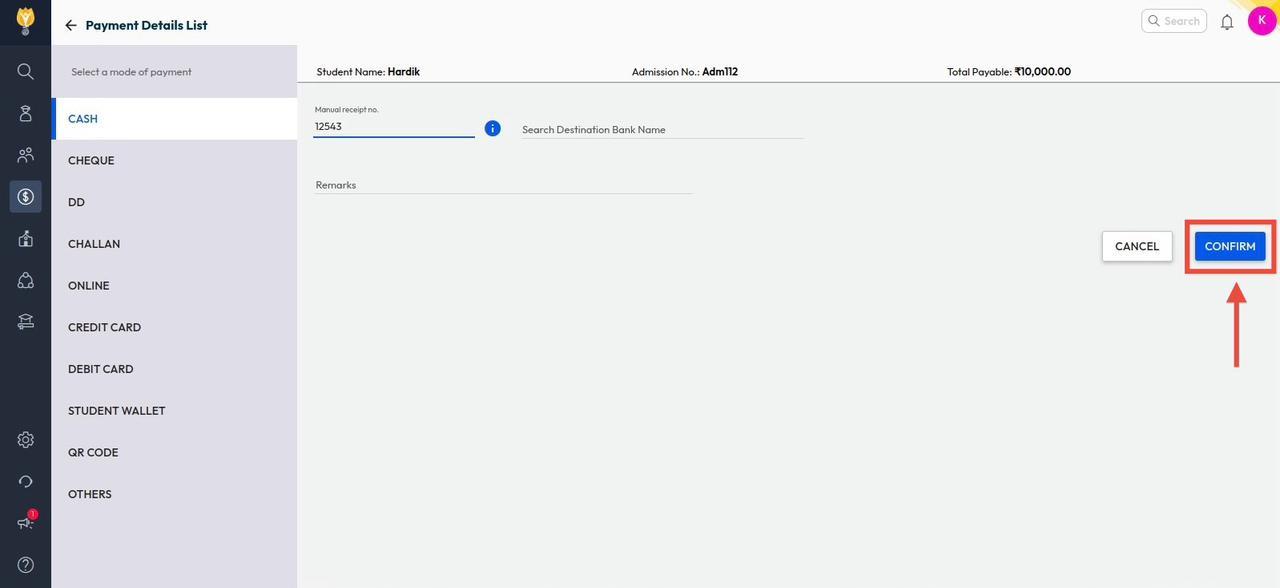
Task: Select CHEQUE payment mode
Action: [91, 161]
